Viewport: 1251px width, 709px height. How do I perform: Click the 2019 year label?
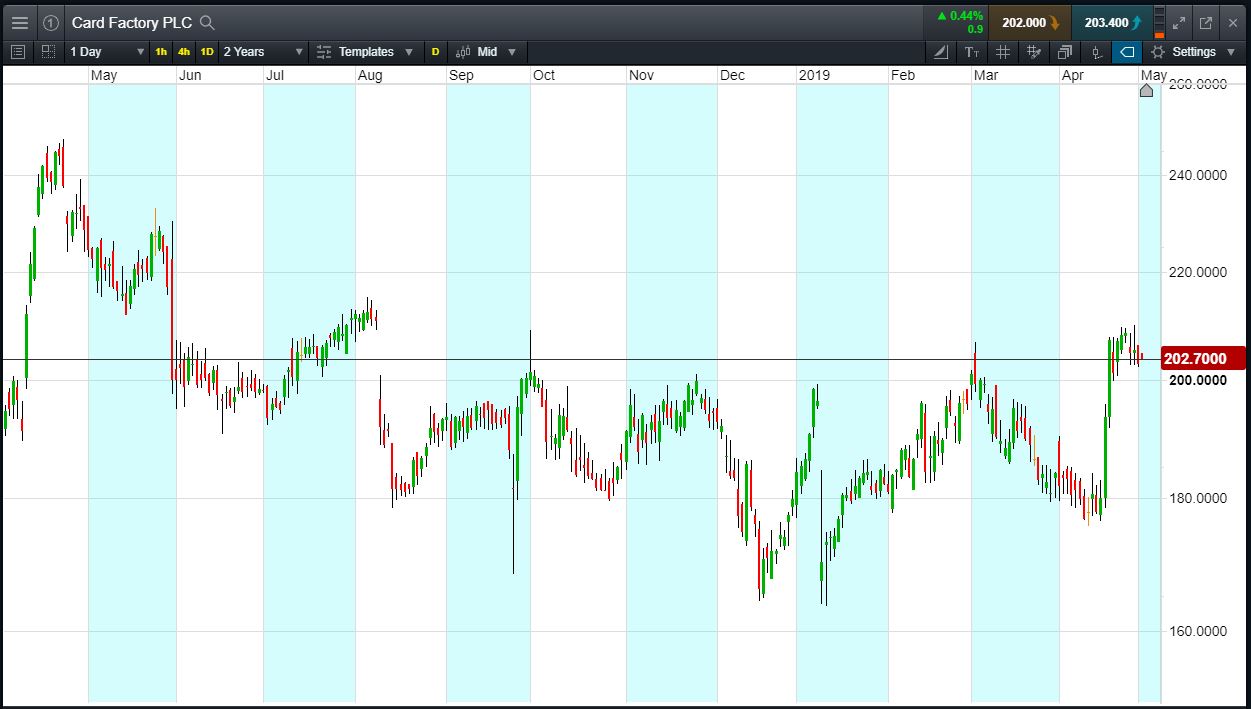[x=814, y=76]
